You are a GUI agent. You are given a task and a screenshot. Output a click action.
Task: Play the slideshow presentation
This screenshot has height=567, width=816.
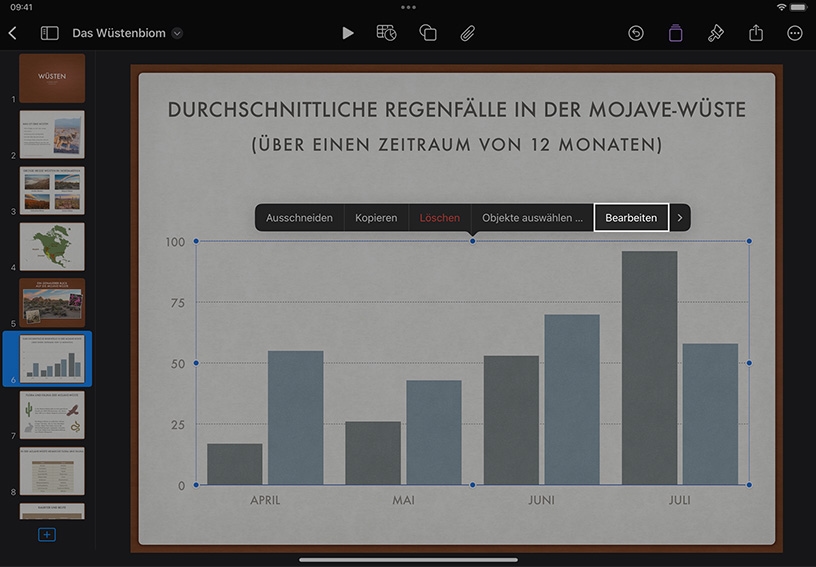[348, 33]
